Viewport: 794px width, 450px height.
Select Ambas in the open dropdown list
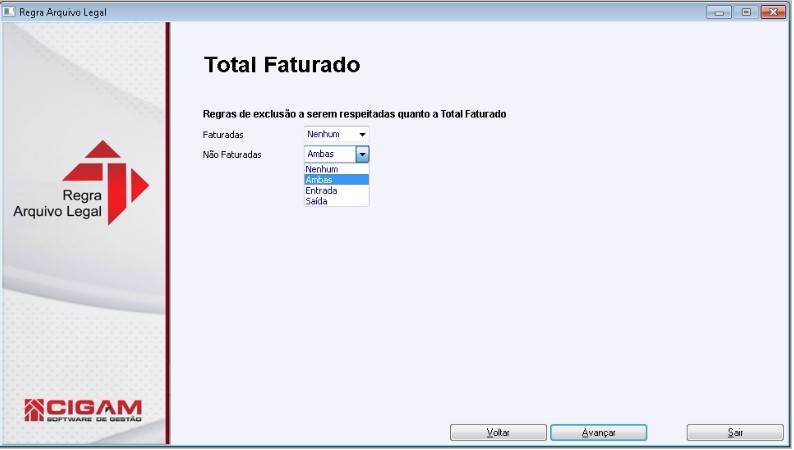(336, 180)
